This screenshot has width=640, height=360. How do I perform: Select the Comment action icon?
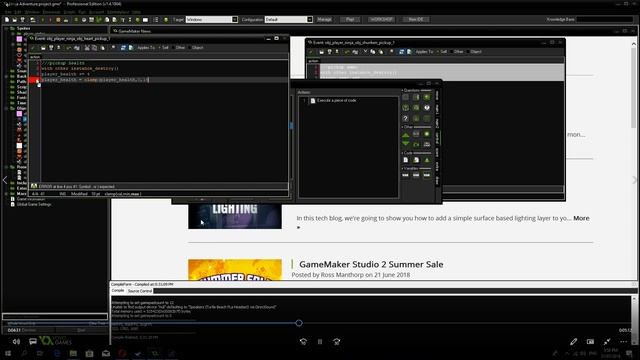click(427, 160)
